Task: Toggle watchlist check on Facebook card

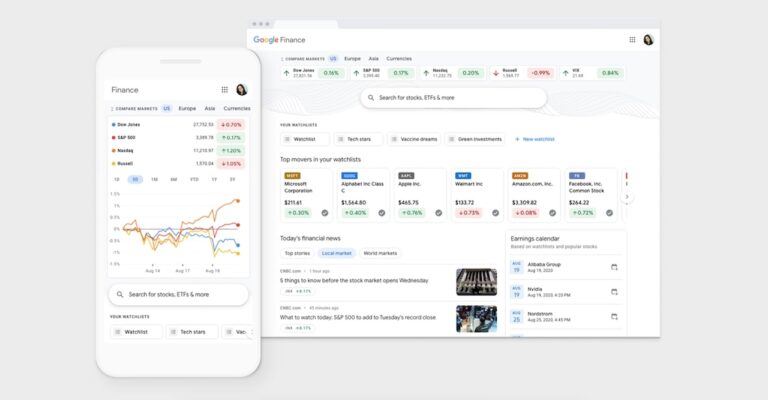Action: coord(609,213)
